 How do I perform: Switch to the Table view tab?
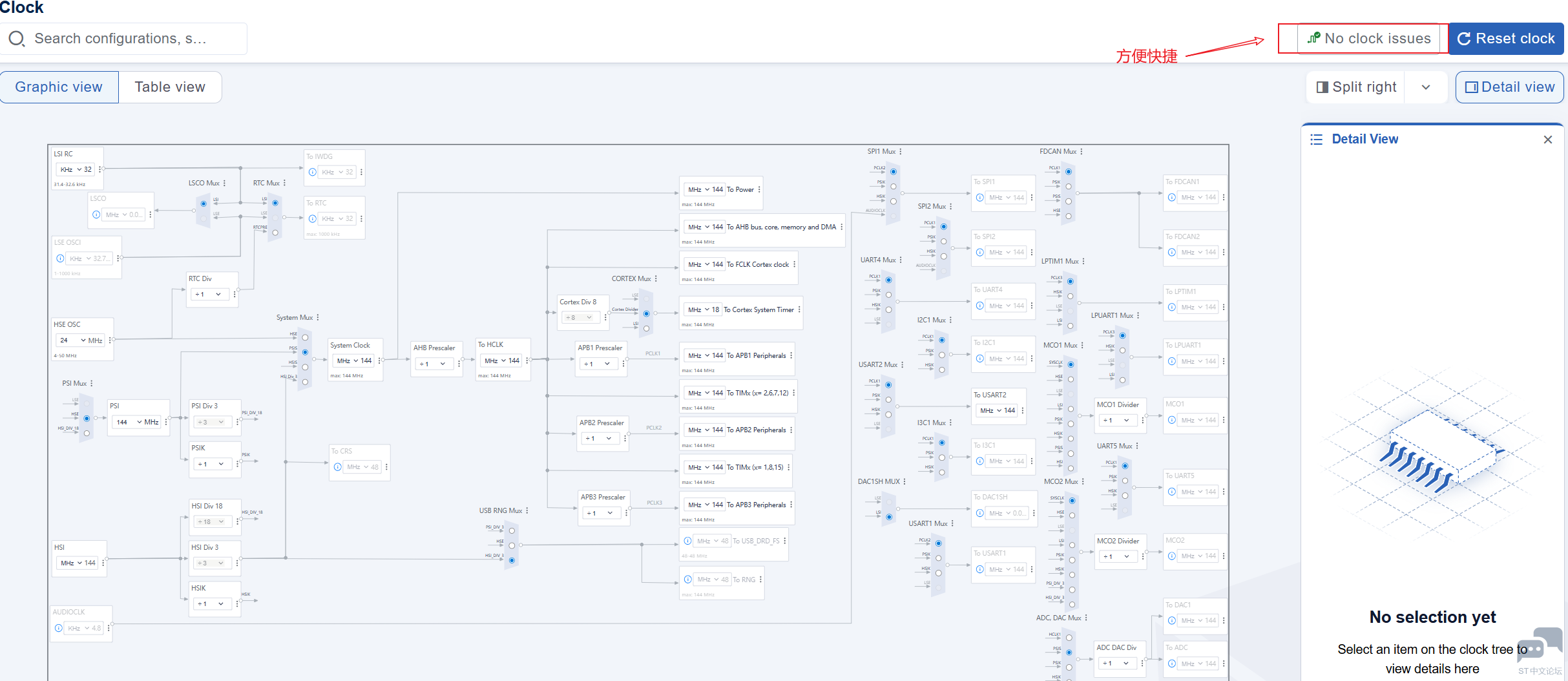coord(170,87)
